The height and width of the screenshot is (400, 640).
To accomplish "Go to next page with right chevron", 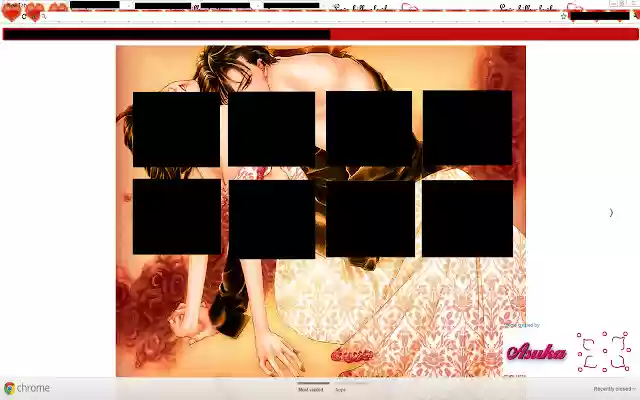I will (611, 213).
